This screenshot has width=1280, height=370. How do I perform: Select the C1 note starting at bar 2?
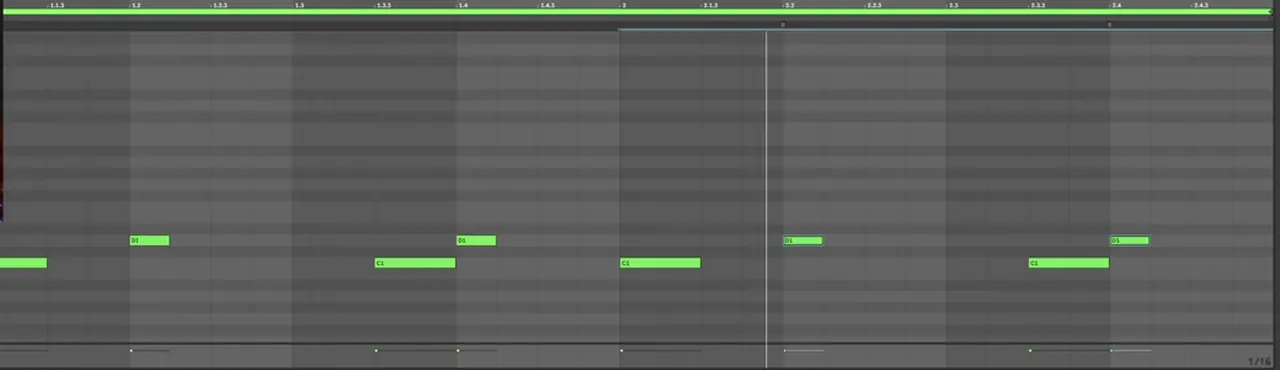[x=660, y=263]
